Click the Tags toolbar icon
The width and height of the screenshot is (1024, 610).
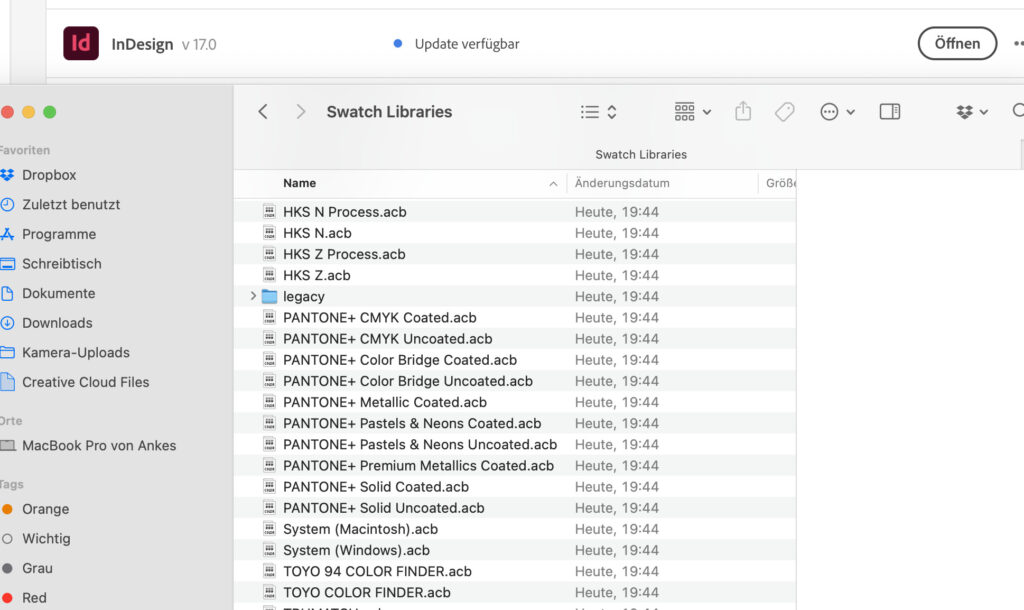[x=785, y=112]
